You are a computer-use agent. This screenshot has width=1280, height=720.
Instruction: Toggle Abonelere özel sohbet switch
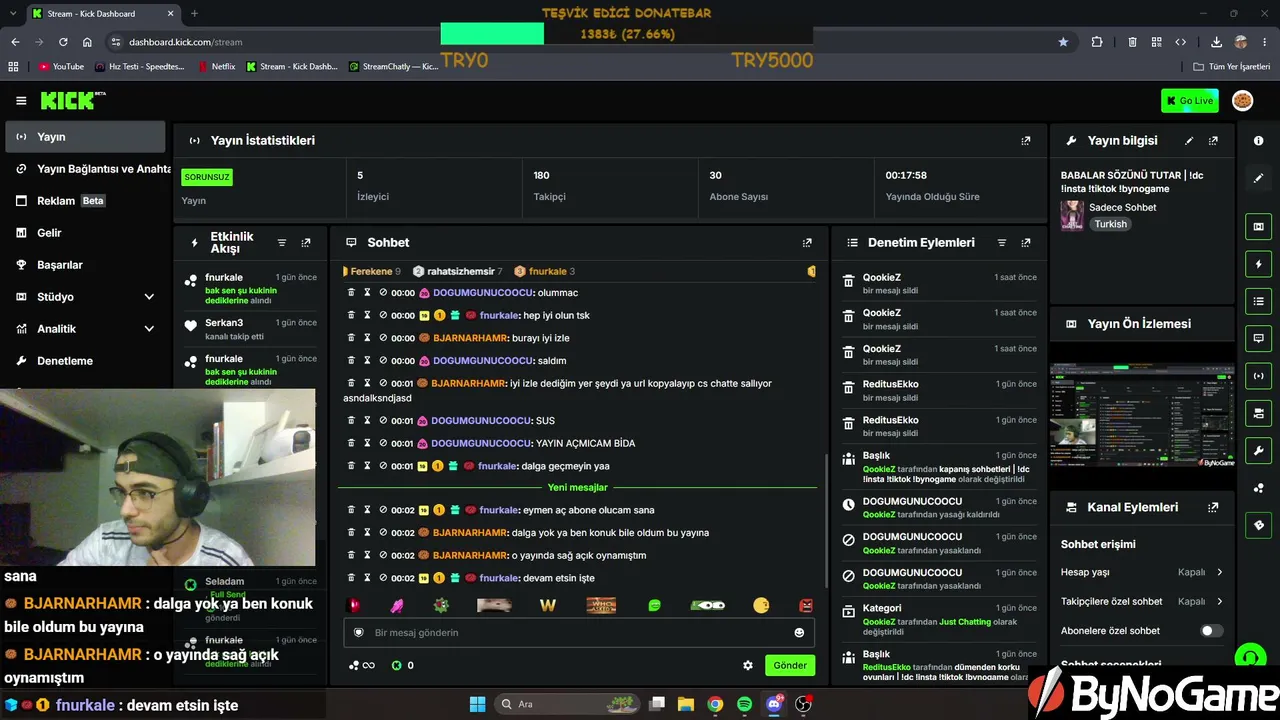pyautogui.click(x=1211, y=631)
